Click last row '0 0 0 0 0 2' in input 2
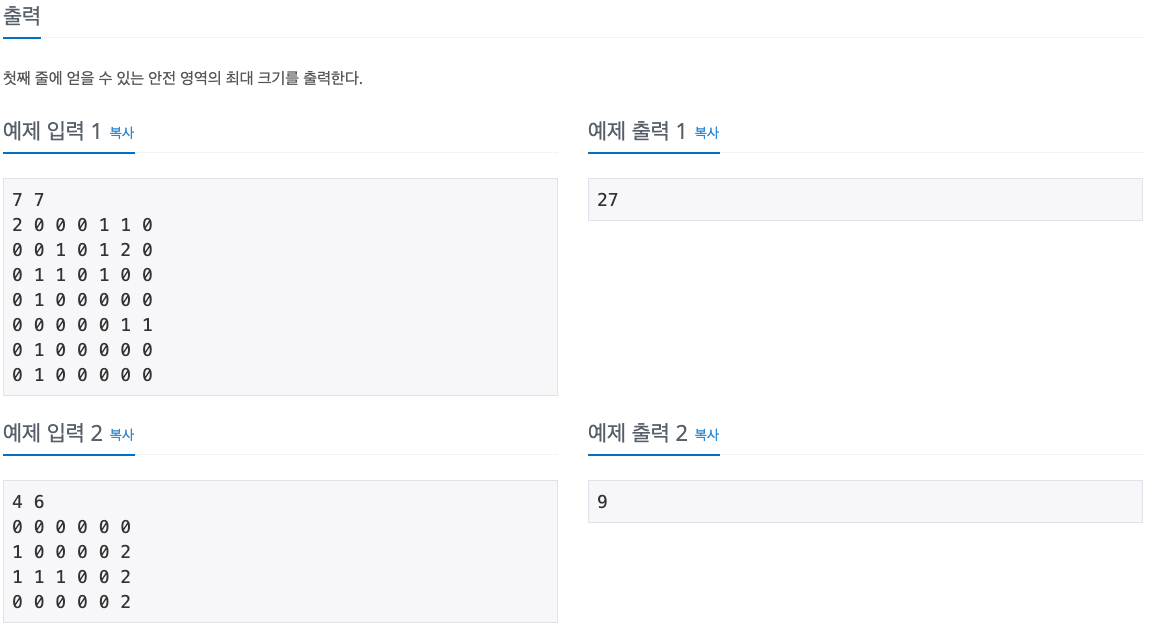 pyautogui.click(x=71, y=602)
